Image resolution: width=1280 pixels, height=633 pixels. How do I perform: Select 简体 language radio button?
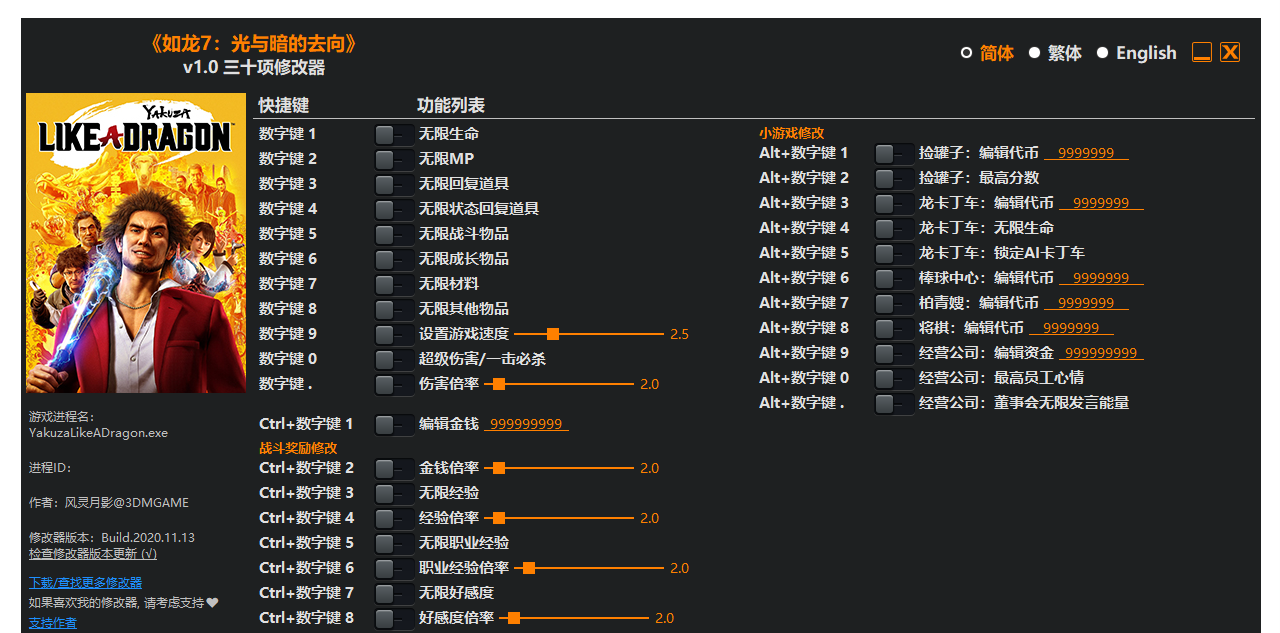coord(966,53)
